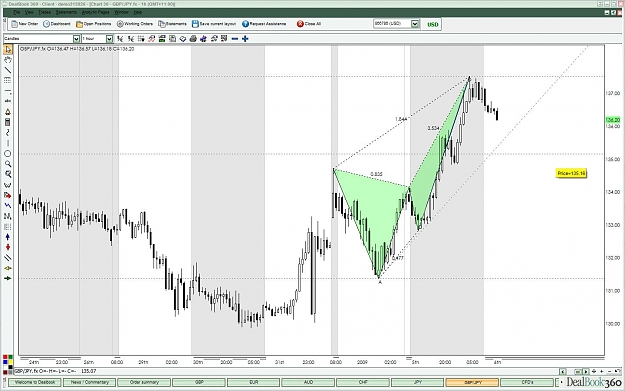625x391 pixels.
Task: Place a red down arrow marker
Action: (8, 248)
